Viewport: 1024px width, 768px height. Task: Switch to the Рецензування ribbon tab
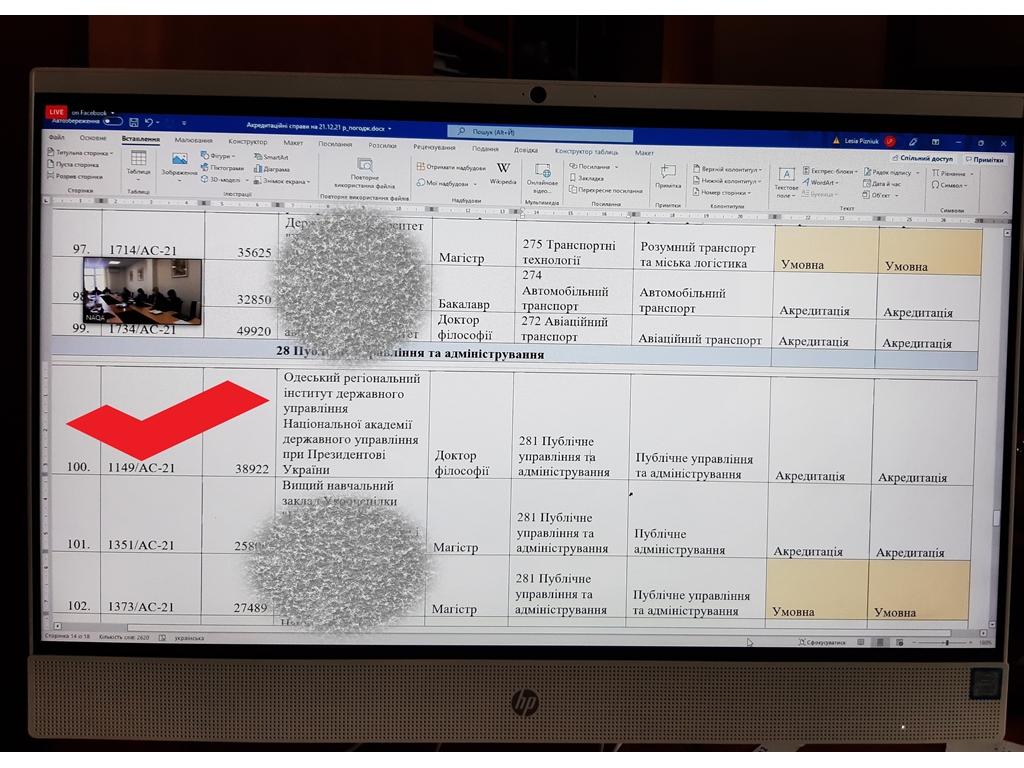coord(434,148)
